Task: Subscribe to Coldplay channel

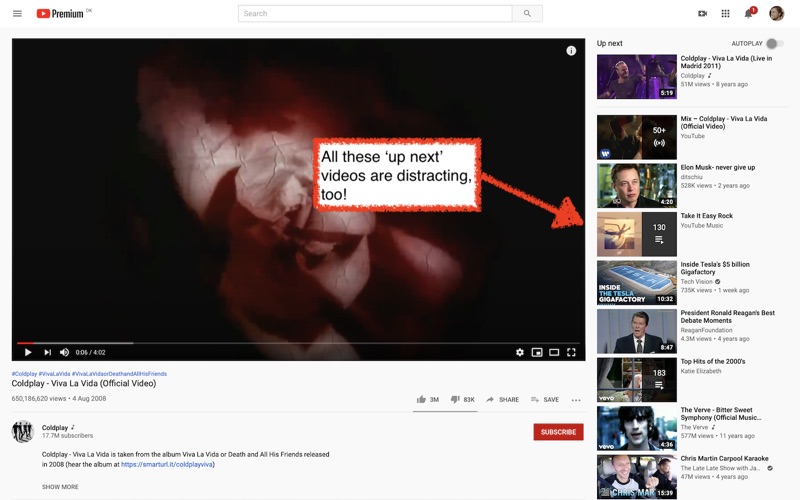Action: click(558, 432)
